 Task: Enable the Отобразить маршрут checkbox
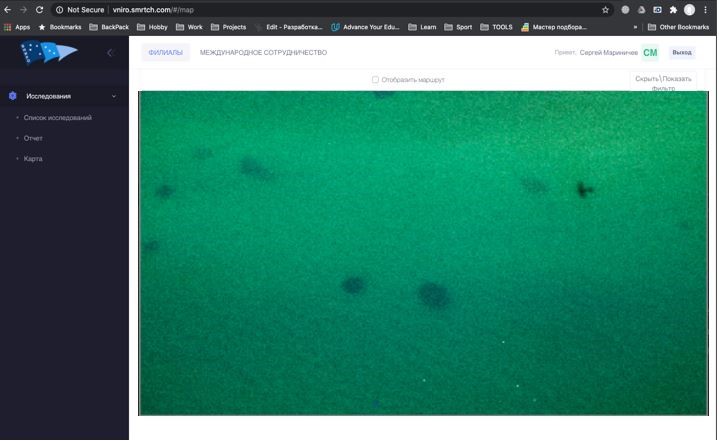pos(375,80)
